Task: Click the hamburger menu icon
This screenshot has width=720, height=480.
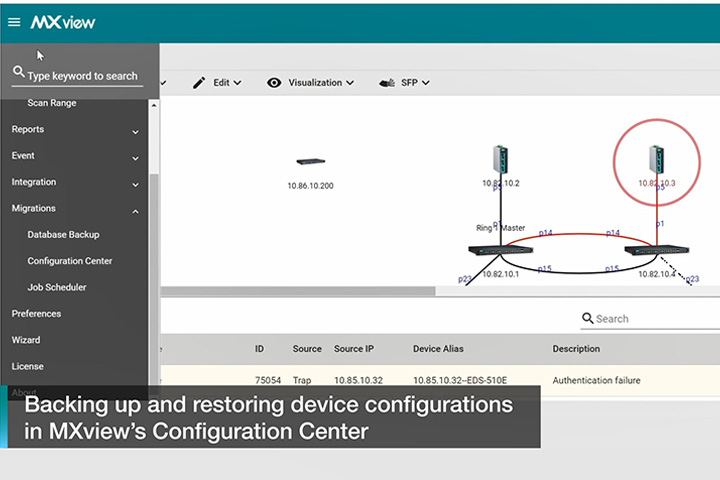Action: pyautogui.click(x=14, y=22)
